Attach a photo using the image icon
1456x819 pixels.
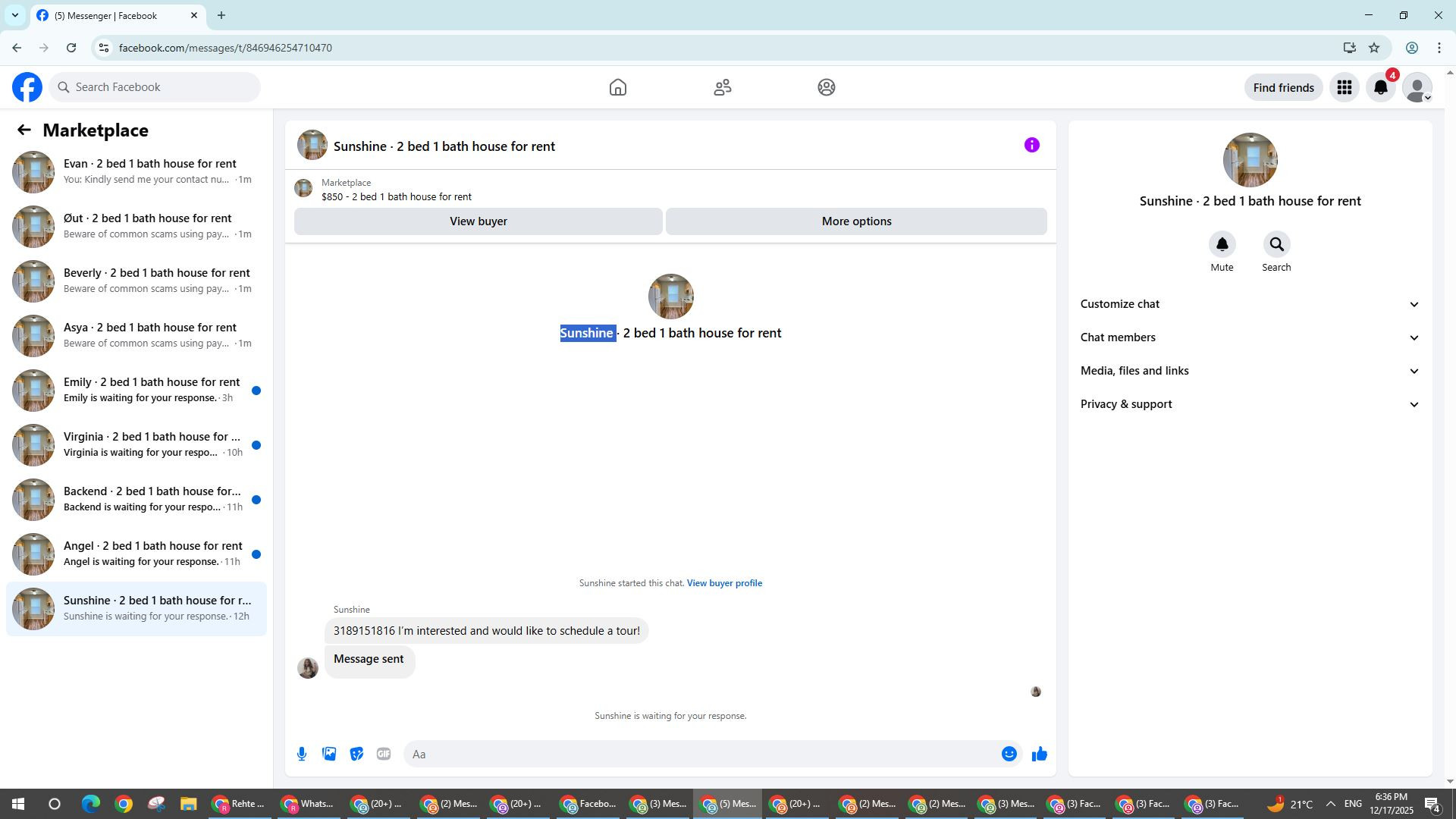pos(329,754)
